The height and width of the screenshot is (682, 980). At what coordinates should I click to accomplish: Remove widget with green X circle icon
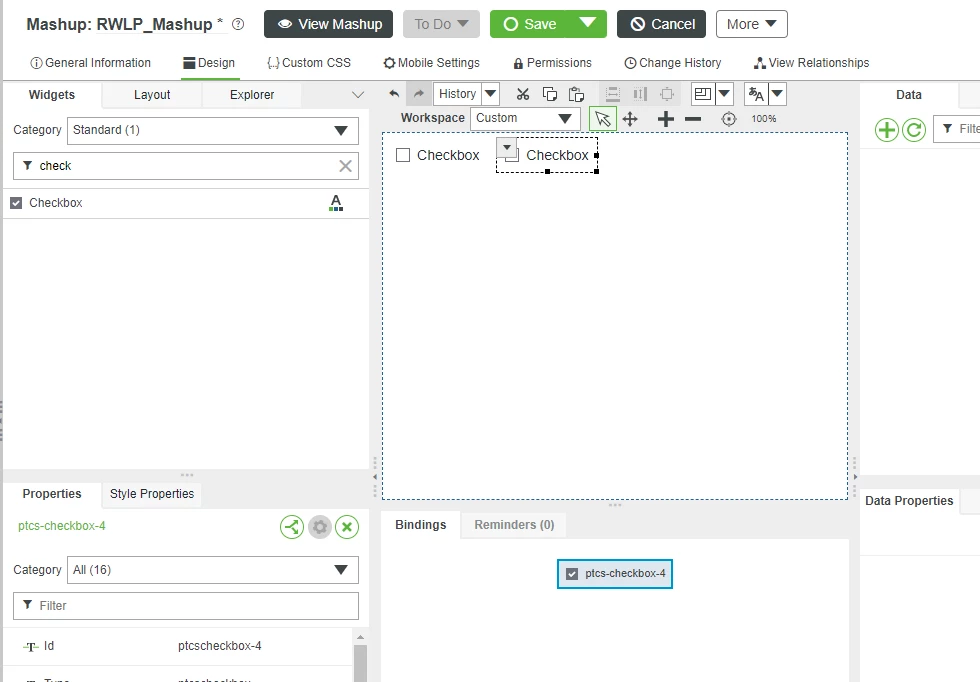point(347,527)
